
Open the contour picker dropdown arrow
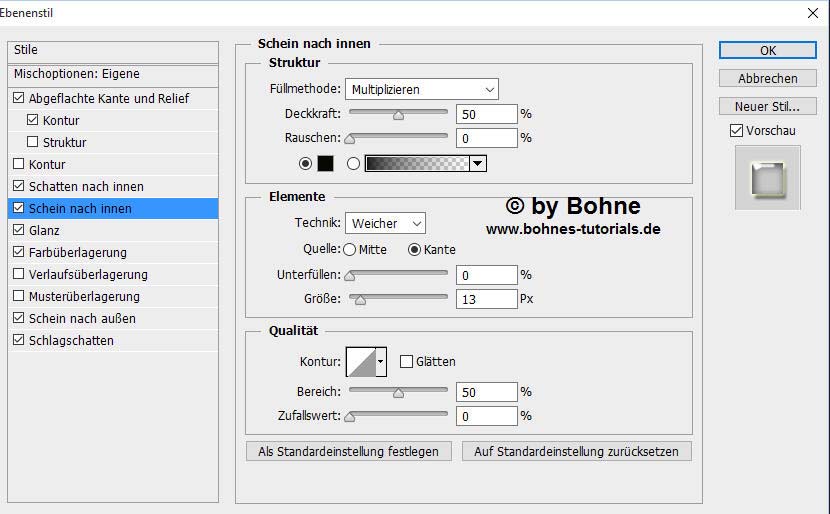(380, 362)
